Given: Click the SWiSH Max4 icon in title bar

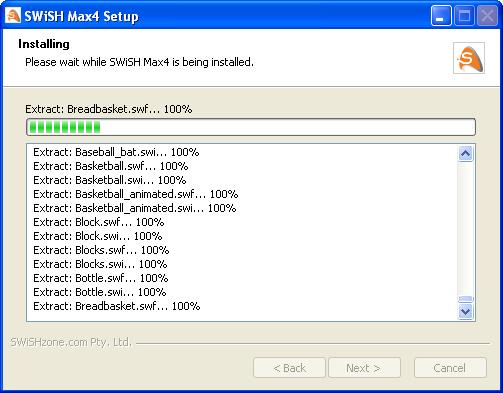Looking at the screenshot, I should (13, 15).
